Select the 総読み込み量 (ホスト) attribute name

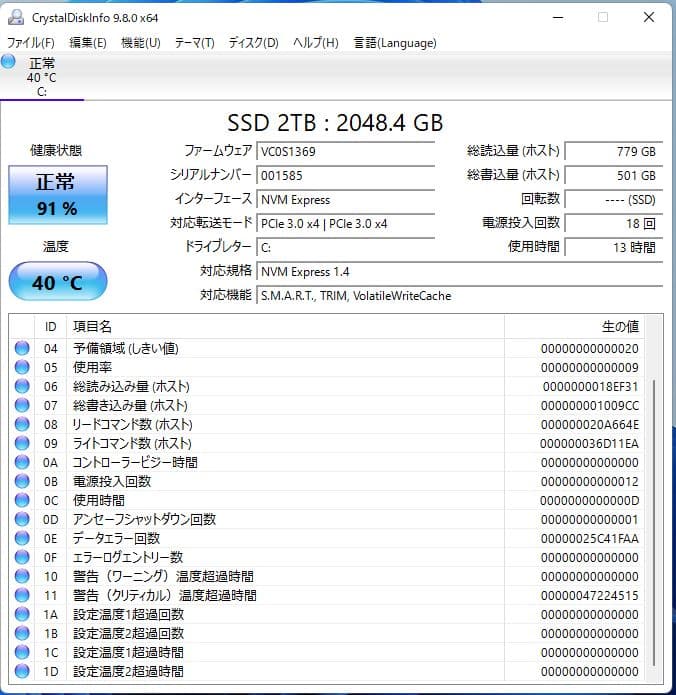pos(131,386)
